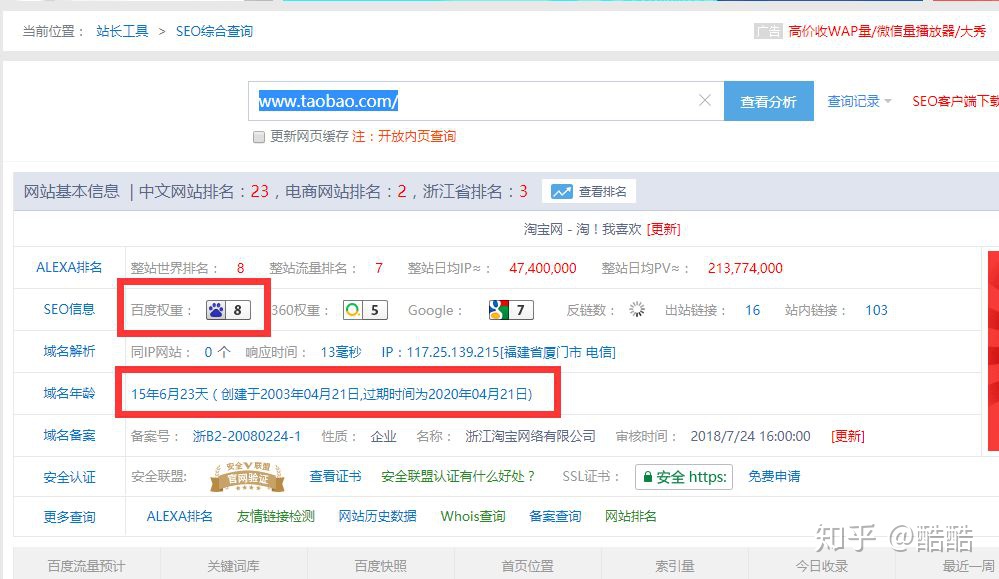Expand the 查询记录 dropdown
999x579 pixels.
pyautogui.click(x=859, y=101)
